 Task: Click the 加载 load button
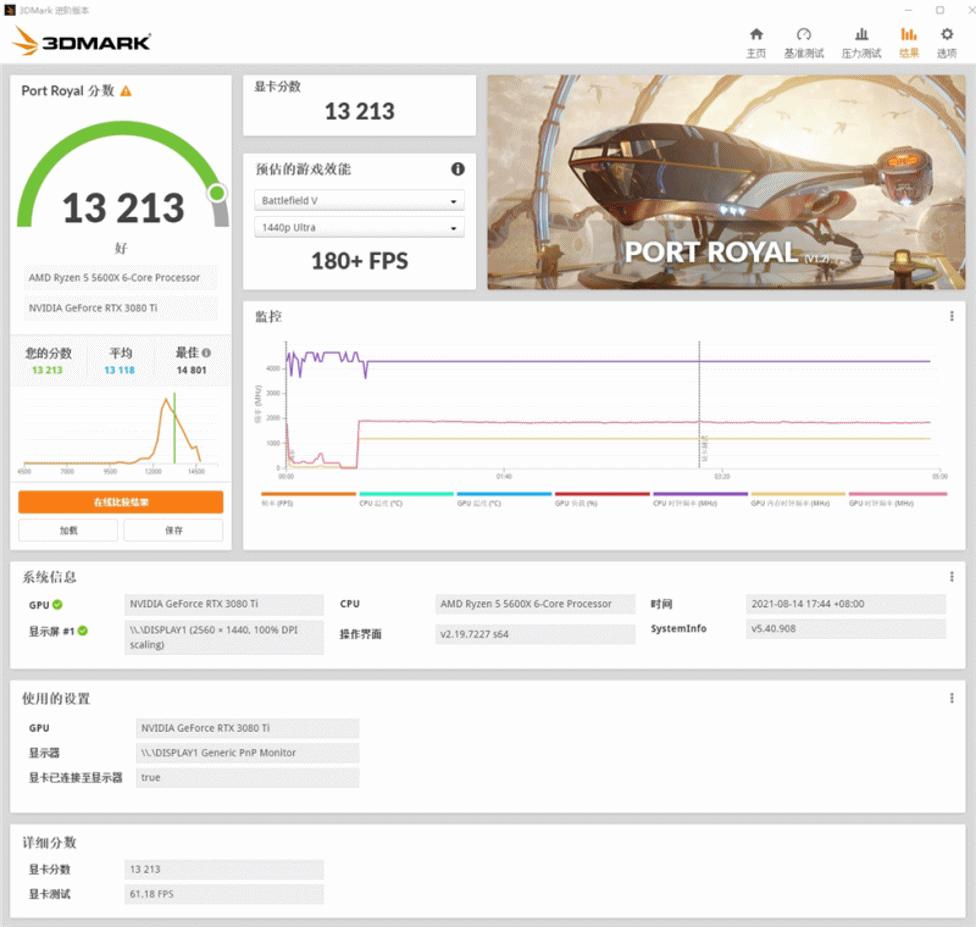pyautogui.click(x=68, y=530)
